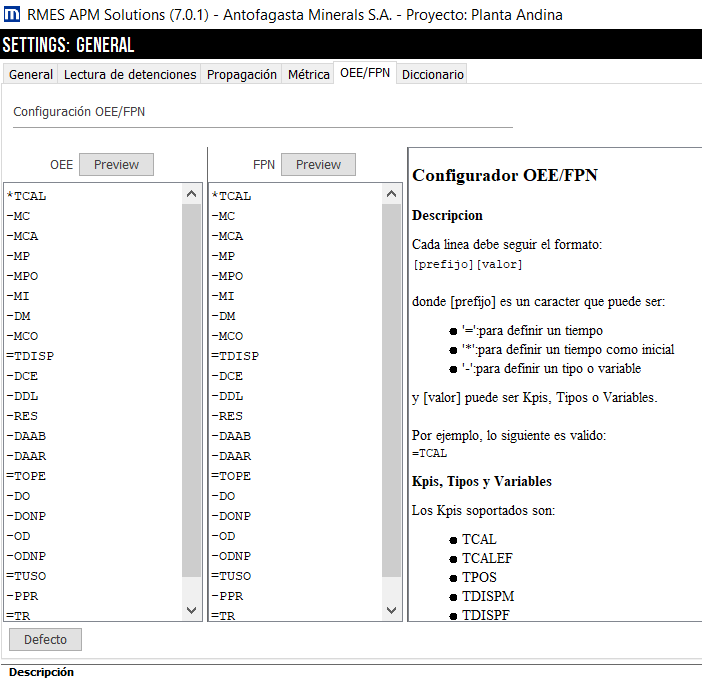The image size is (702, 686).
Task: Switch to the General tab
Action: 31,75
